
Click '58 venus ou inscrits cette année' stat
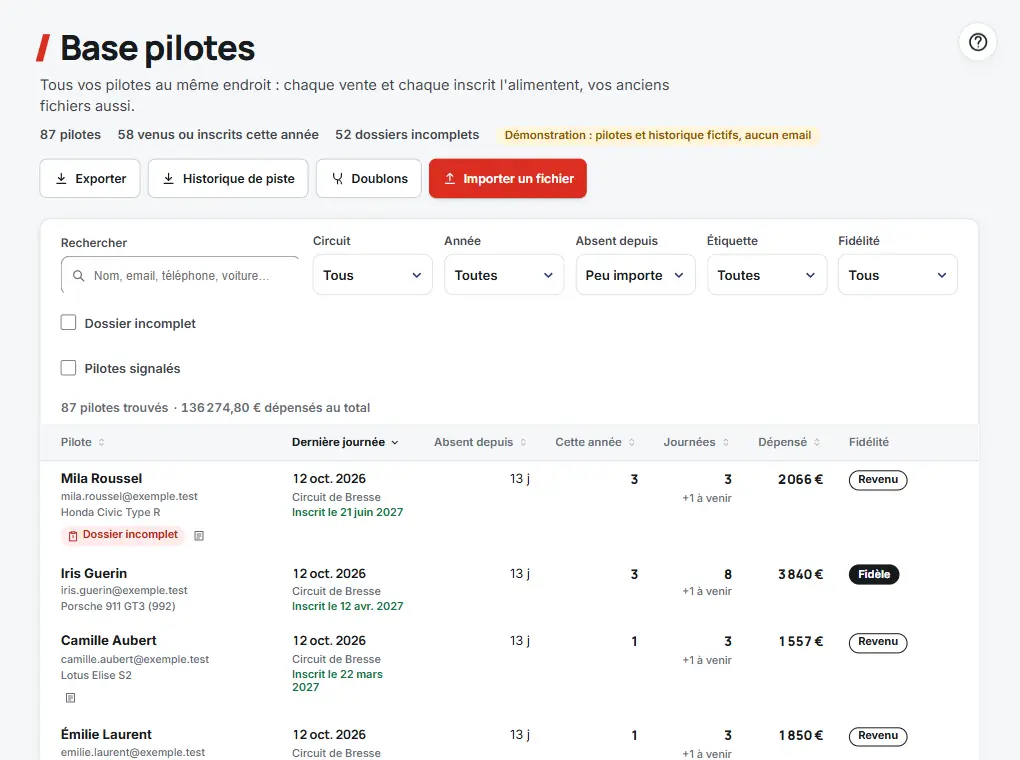(218, 135)
